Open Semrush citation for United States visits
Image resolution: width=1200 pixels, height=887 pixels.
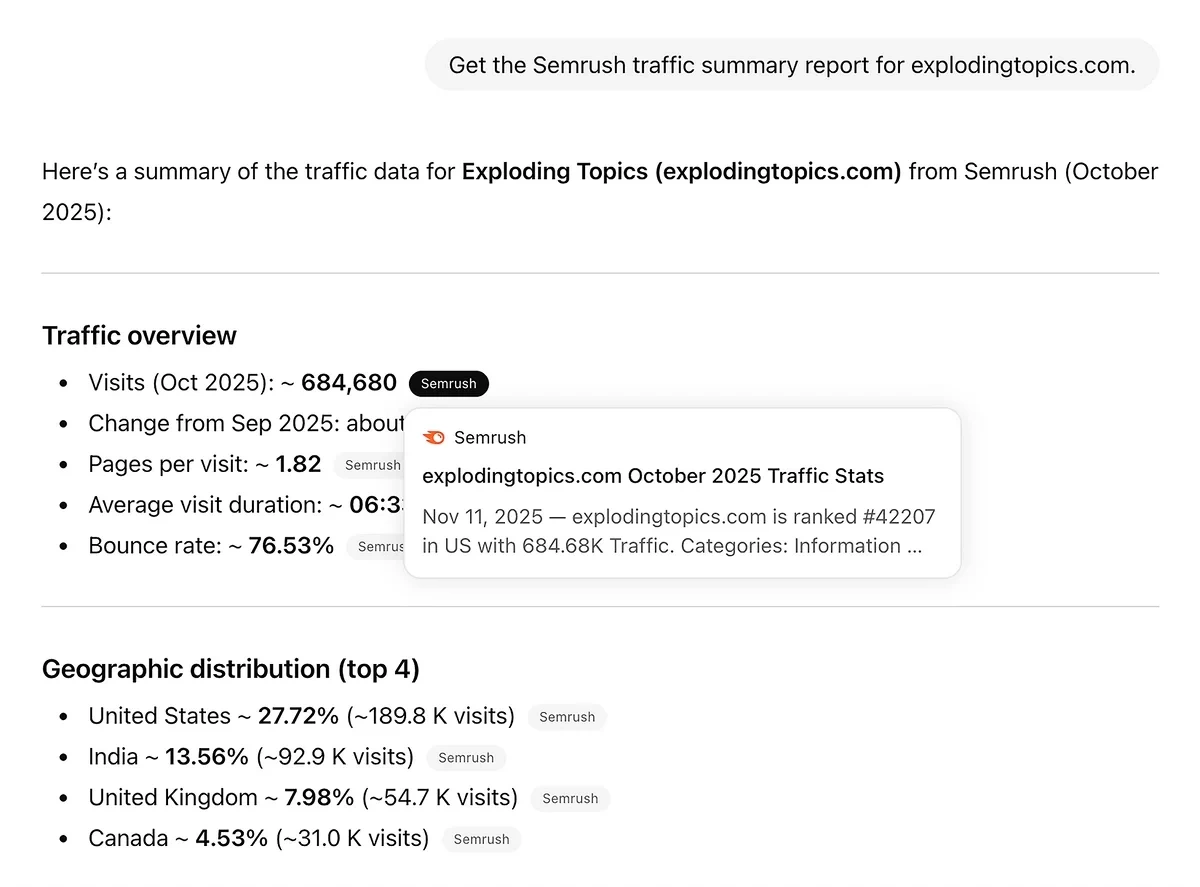[567, 717]
